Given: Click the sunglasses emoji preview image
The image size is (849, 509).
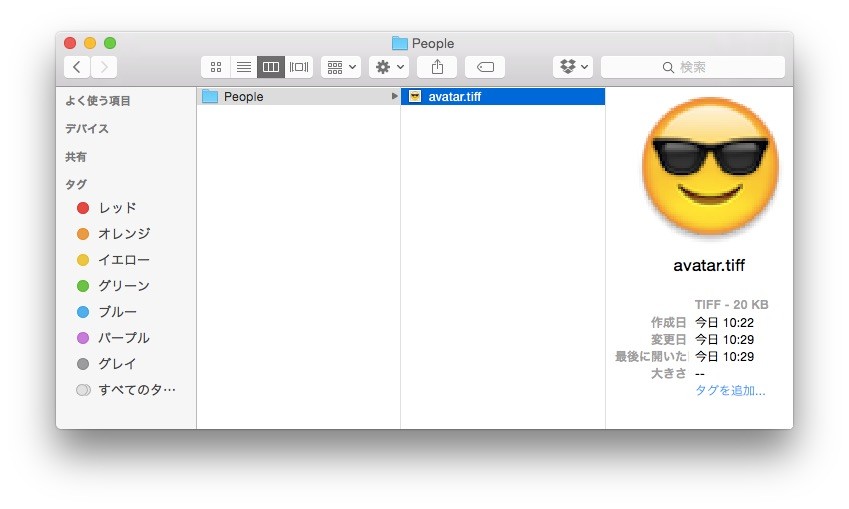Looking at the screenshot, I should [x=710, y=167].
